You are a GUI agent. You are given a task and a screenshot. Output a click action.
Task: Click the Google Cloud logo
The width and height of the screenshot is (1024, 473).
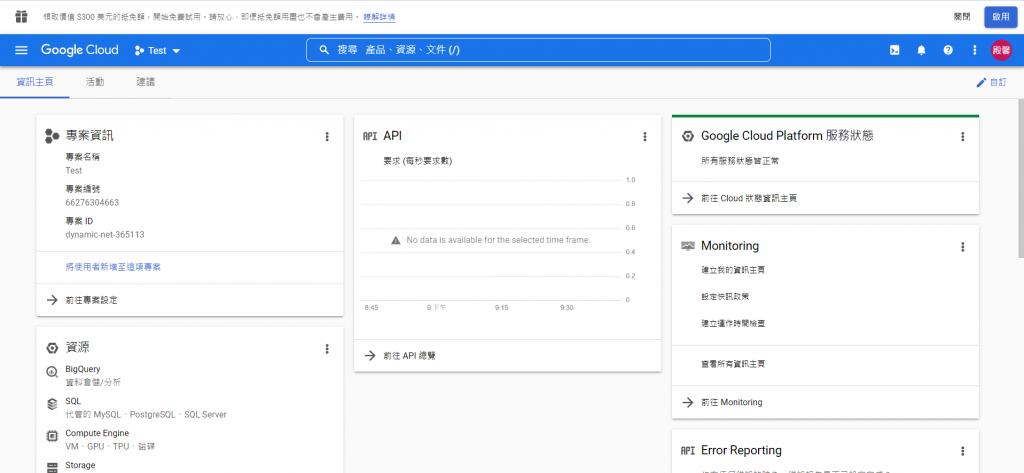[80, 50]
